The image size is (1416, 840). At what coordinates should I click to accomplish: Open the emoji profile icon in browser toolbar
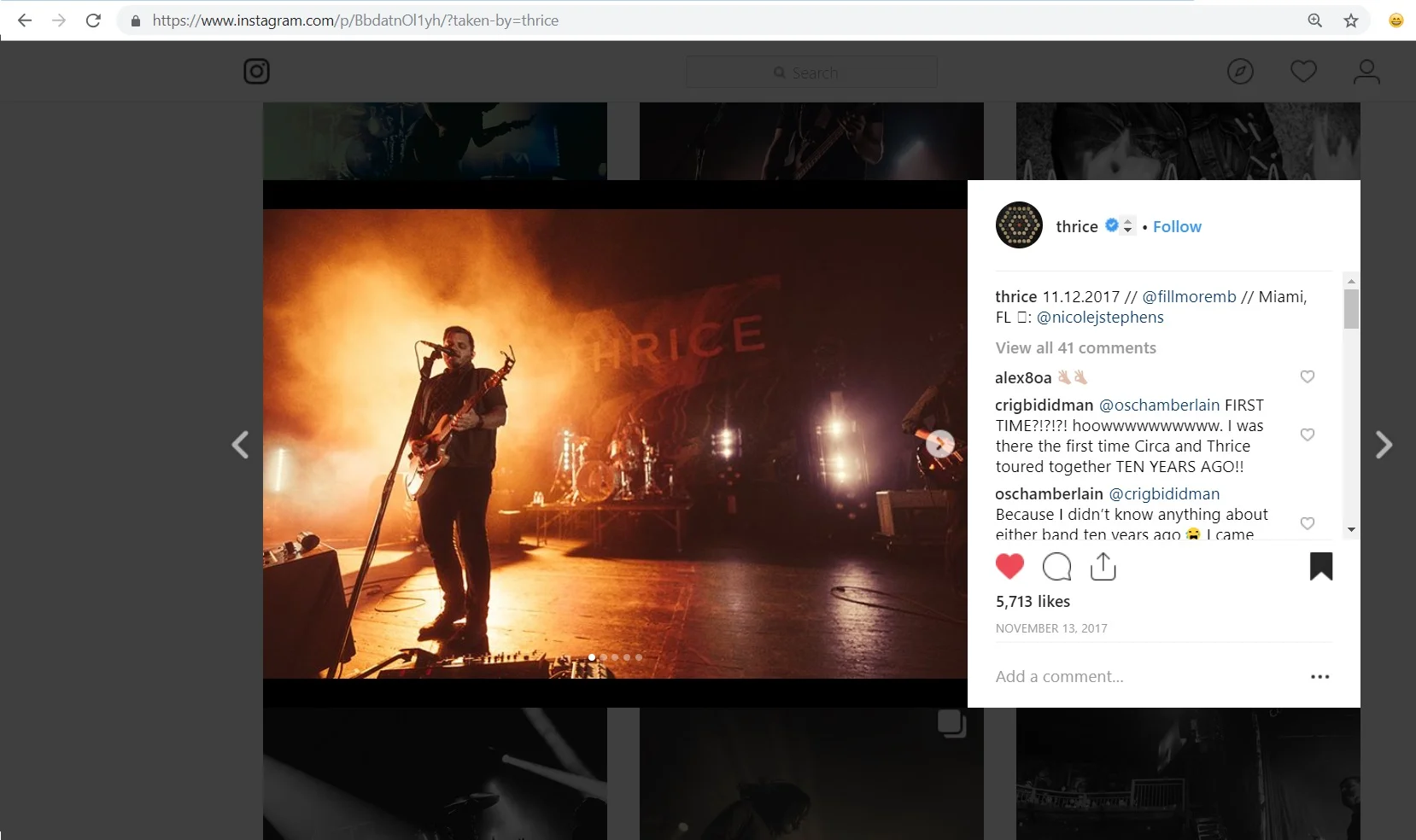point(1396,20)
